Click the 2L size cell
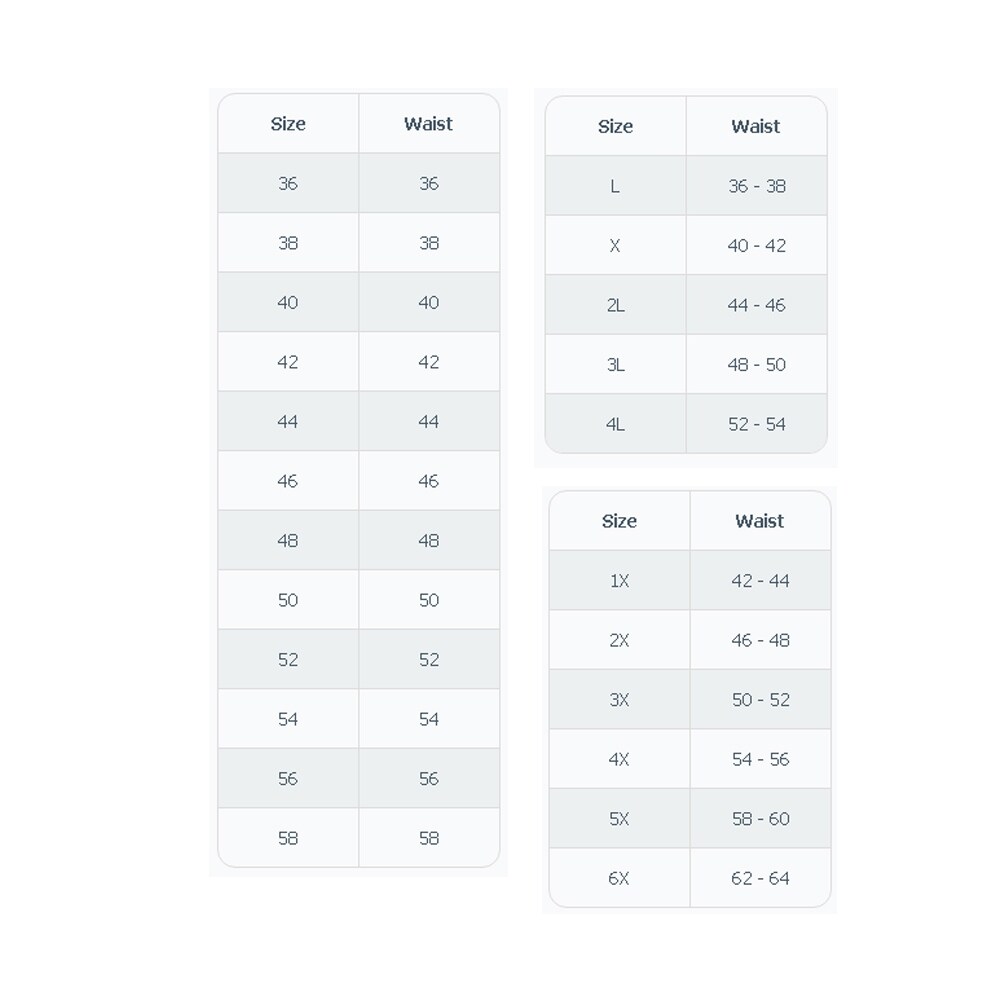1000x1000 pixels. pyautogui.click(x=615, y=305)
